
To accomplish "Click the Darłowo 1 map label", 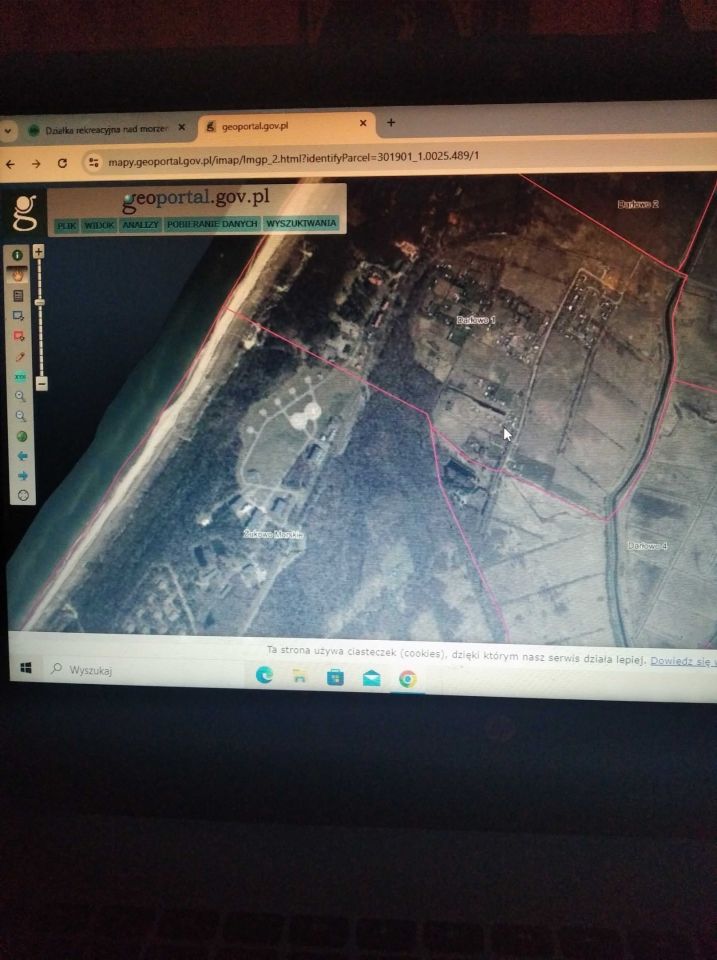I will click(x=476, y=320).
